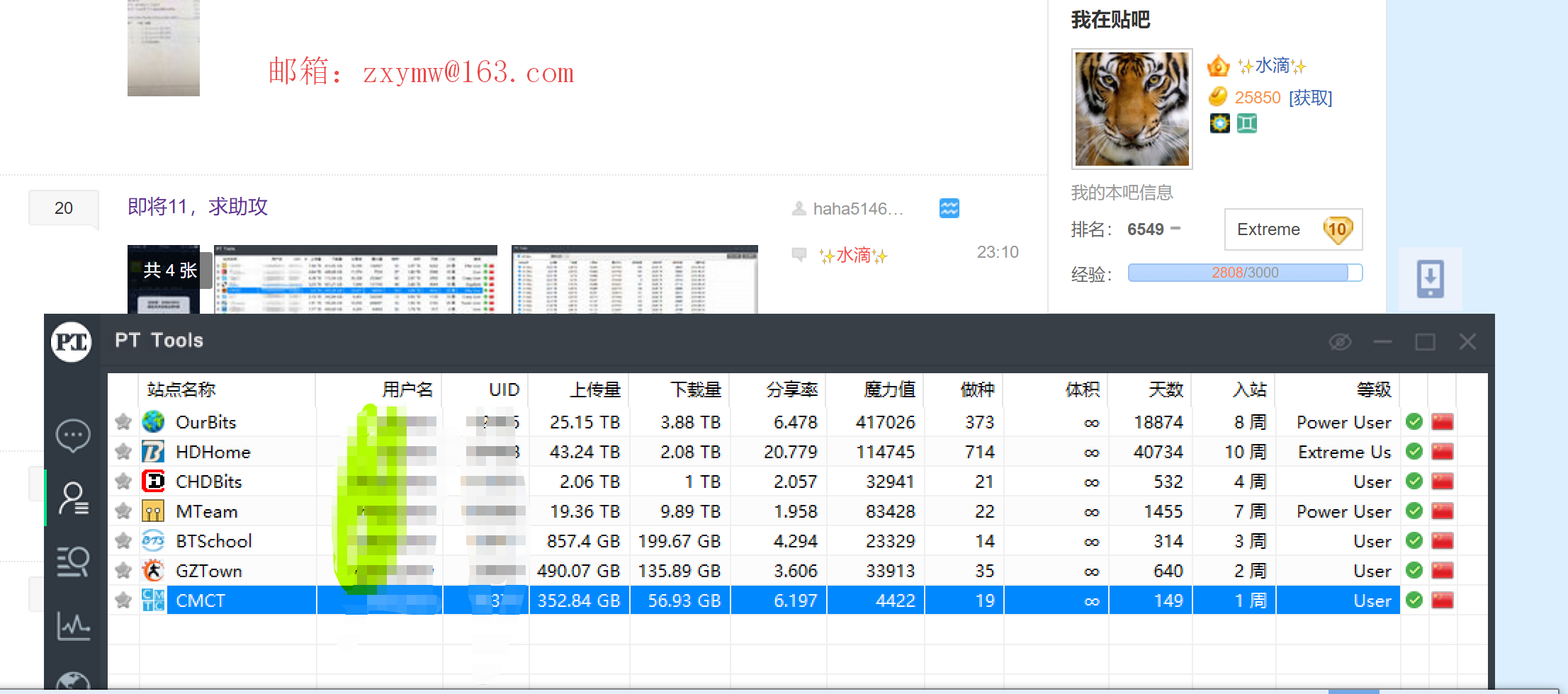The height and width of the screenshot is (694, 1568).
Task: Sort by the 等级 column header
Action: point(1338,389)
